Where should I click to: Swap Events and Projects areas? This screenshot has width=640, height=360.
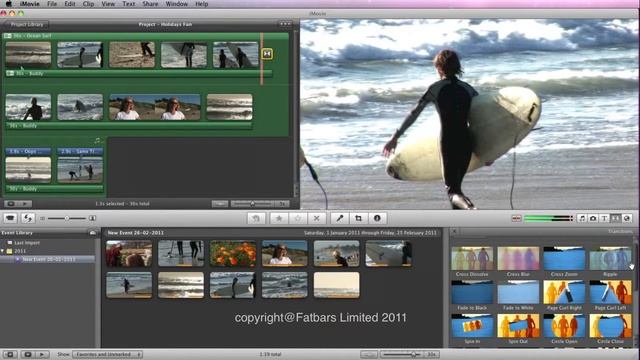tap(28, 218)
